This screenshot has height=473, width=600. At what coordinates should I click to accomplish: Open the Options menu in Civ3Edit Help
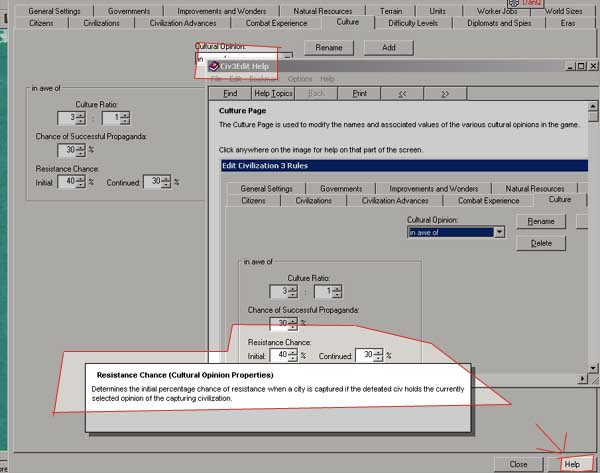[300, 79]
